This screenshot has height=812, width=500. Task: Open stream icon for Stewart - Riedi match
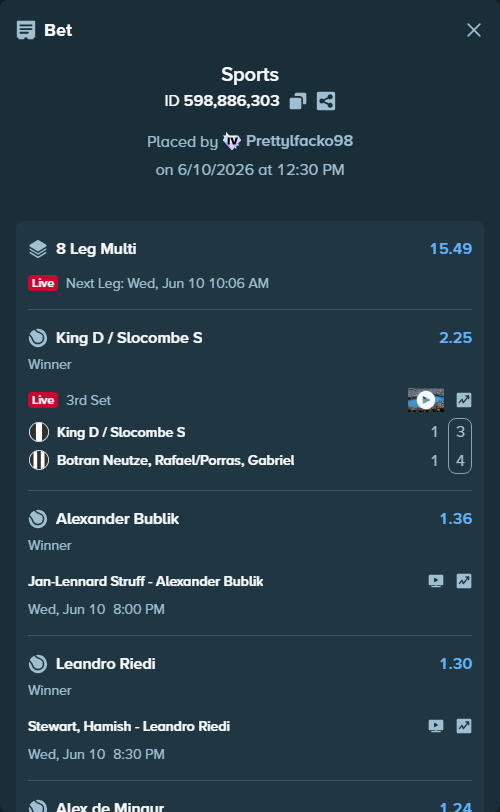pyautogui.click(x=436, y=726)
